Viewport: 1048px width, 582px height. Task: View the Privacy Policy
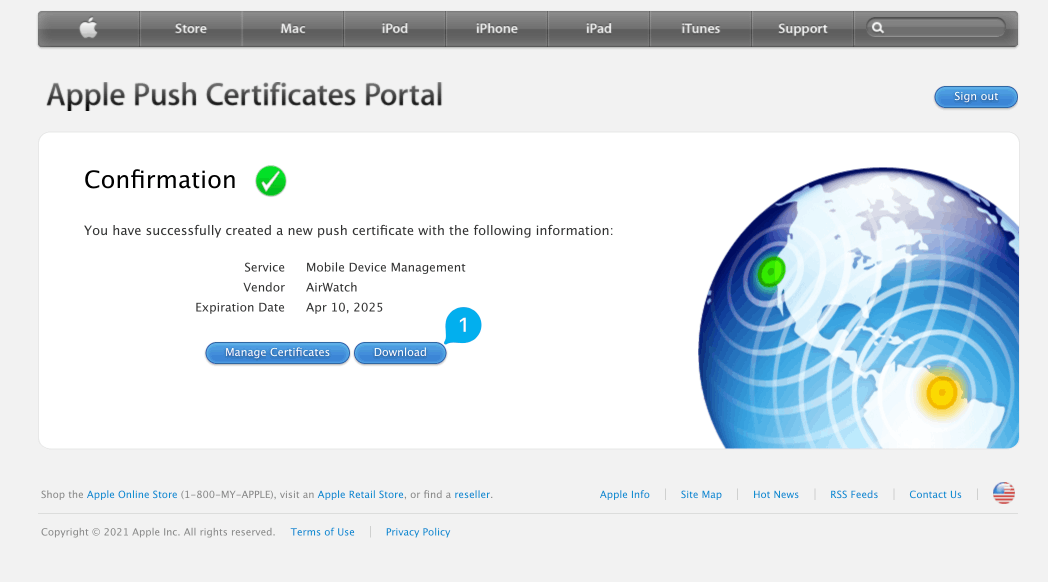(418, 532)
